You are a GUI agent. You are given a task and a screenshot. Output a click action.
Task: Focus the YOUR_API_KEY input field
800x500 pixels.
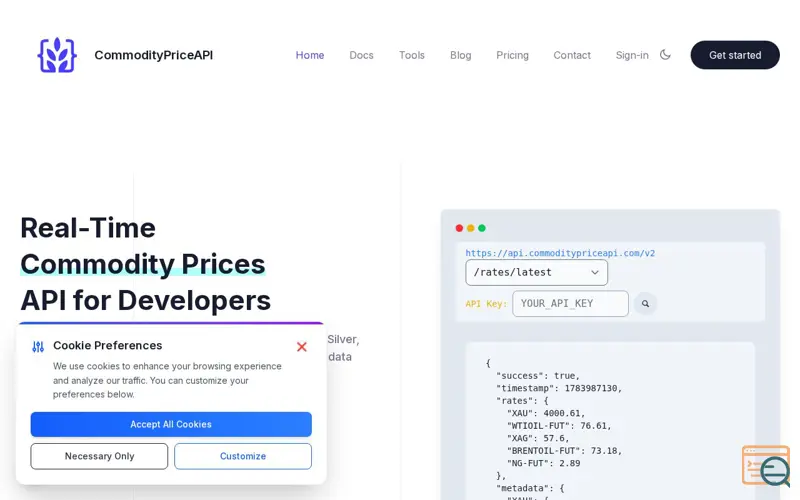click(x=570, y=304)
